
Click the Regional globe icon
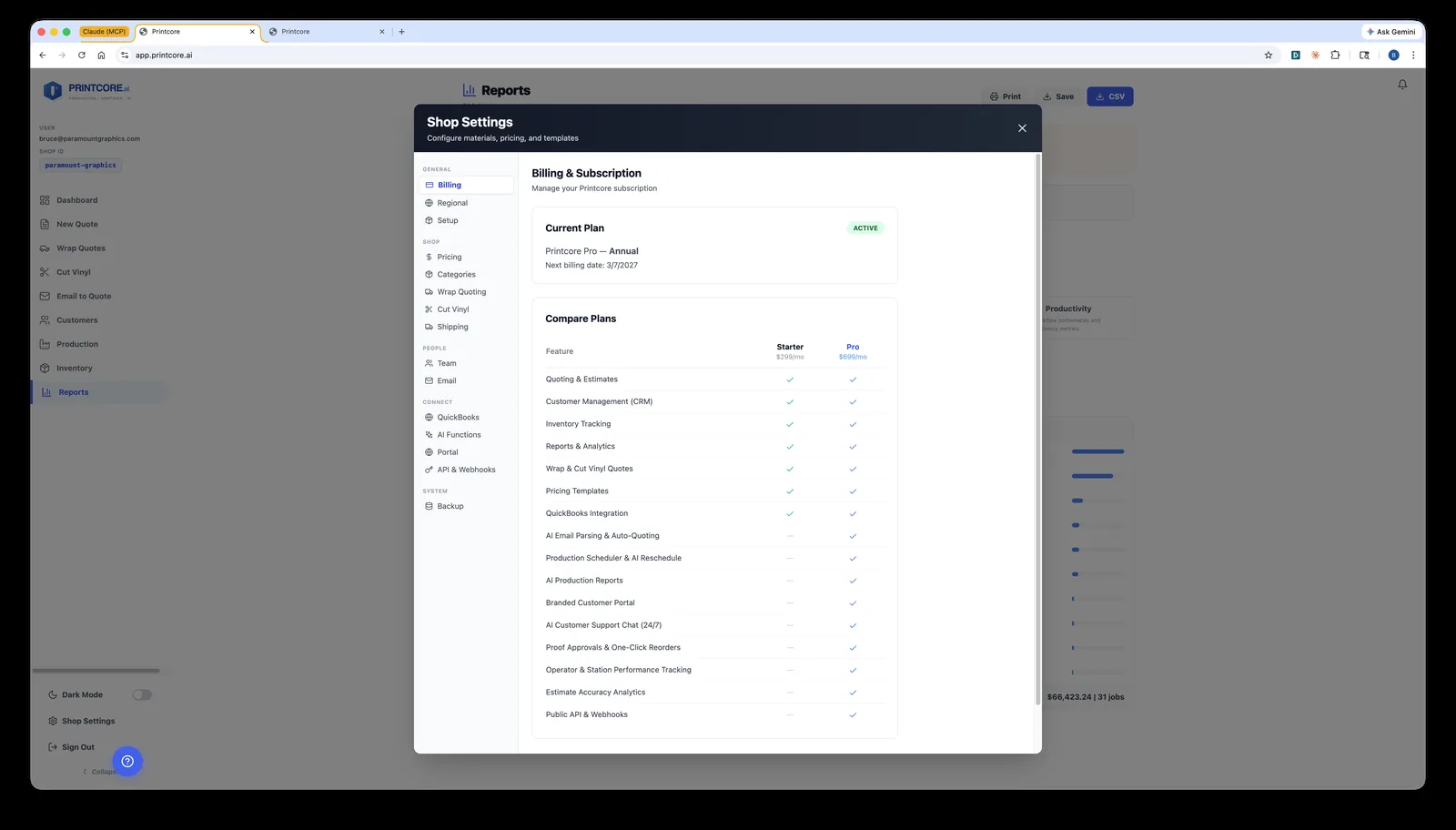tap(430, 203)
